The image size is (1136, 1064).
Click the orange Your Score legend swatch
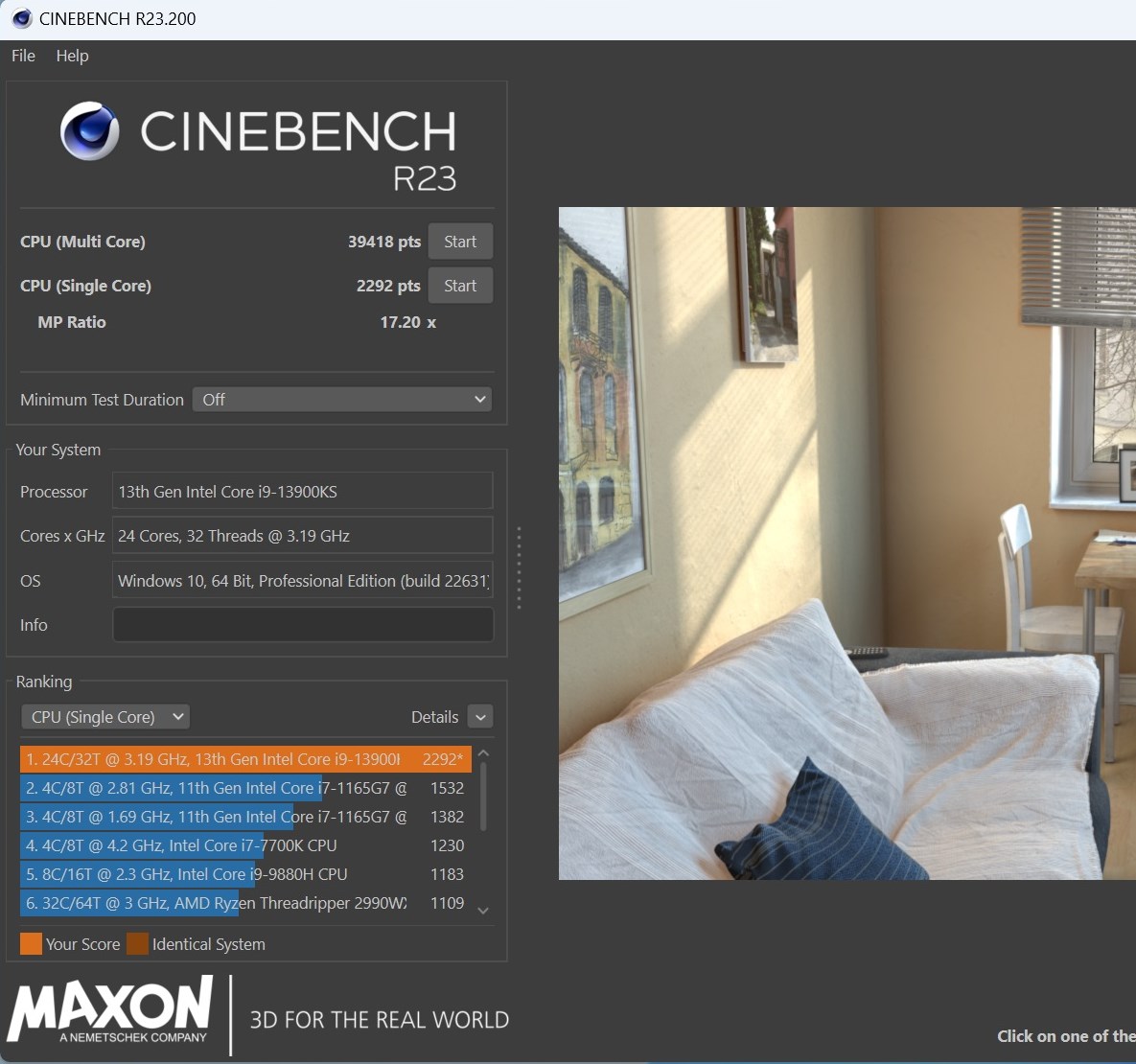31,944
